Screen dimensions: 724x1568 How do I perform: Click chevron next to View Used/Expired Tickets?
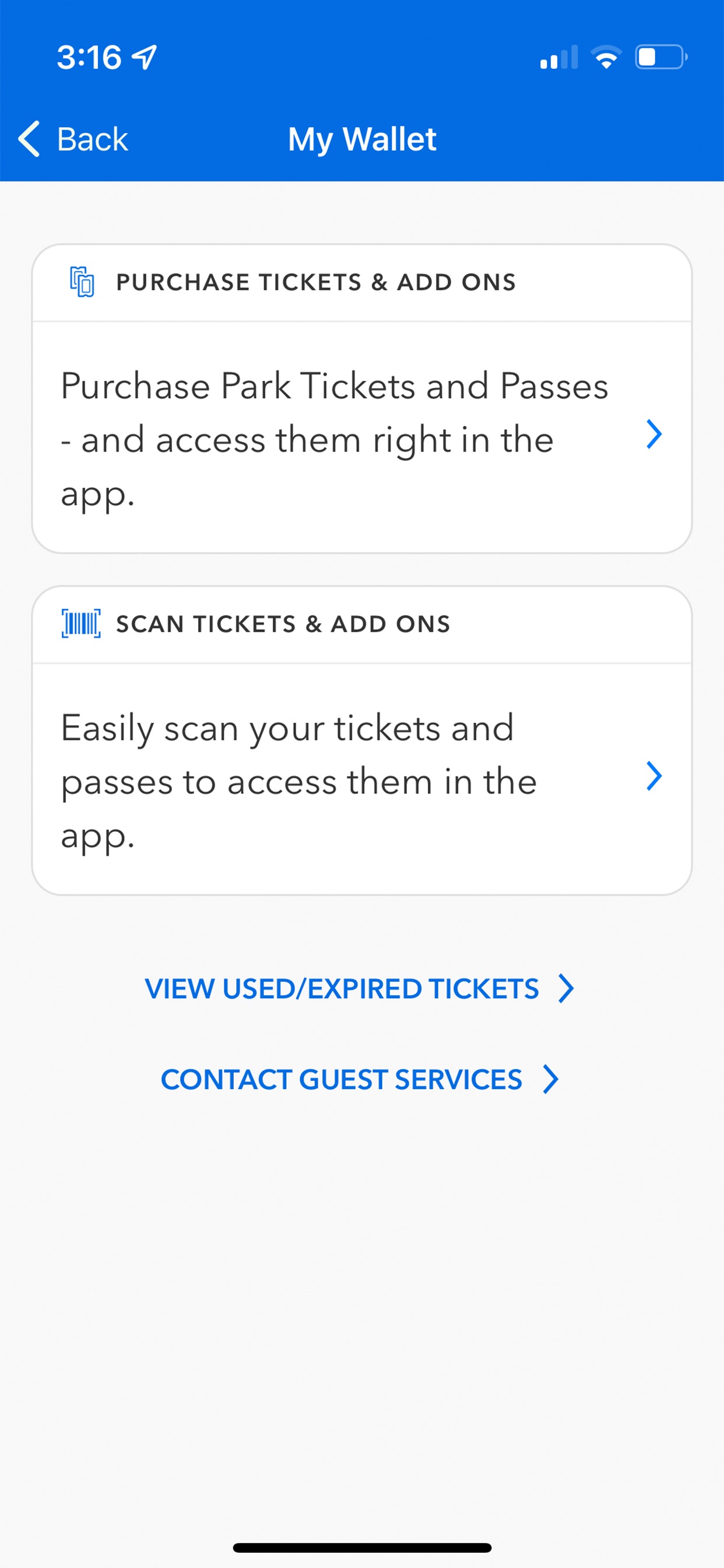(x=567, y=988)
